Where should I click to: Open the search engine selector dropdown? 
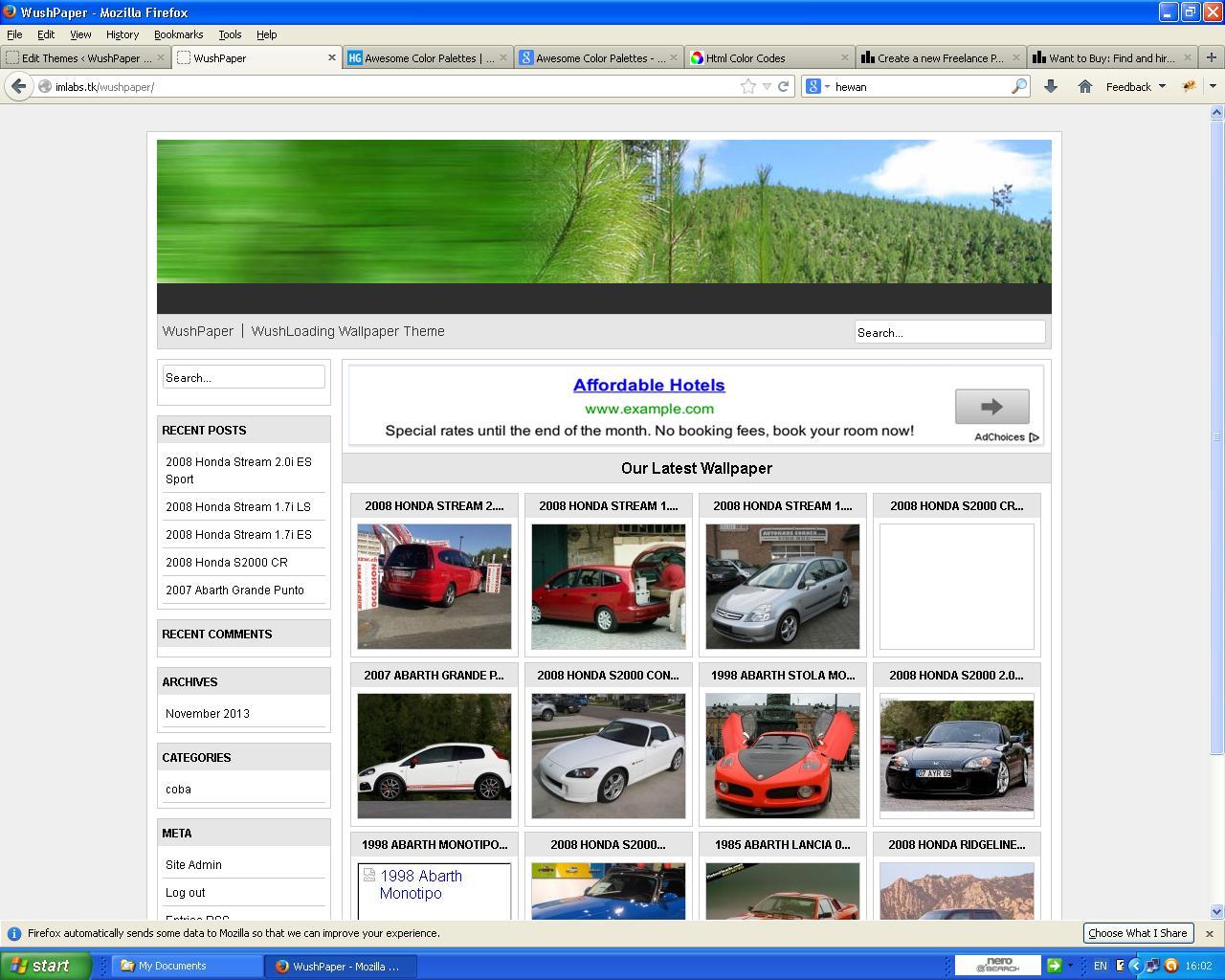817,86
